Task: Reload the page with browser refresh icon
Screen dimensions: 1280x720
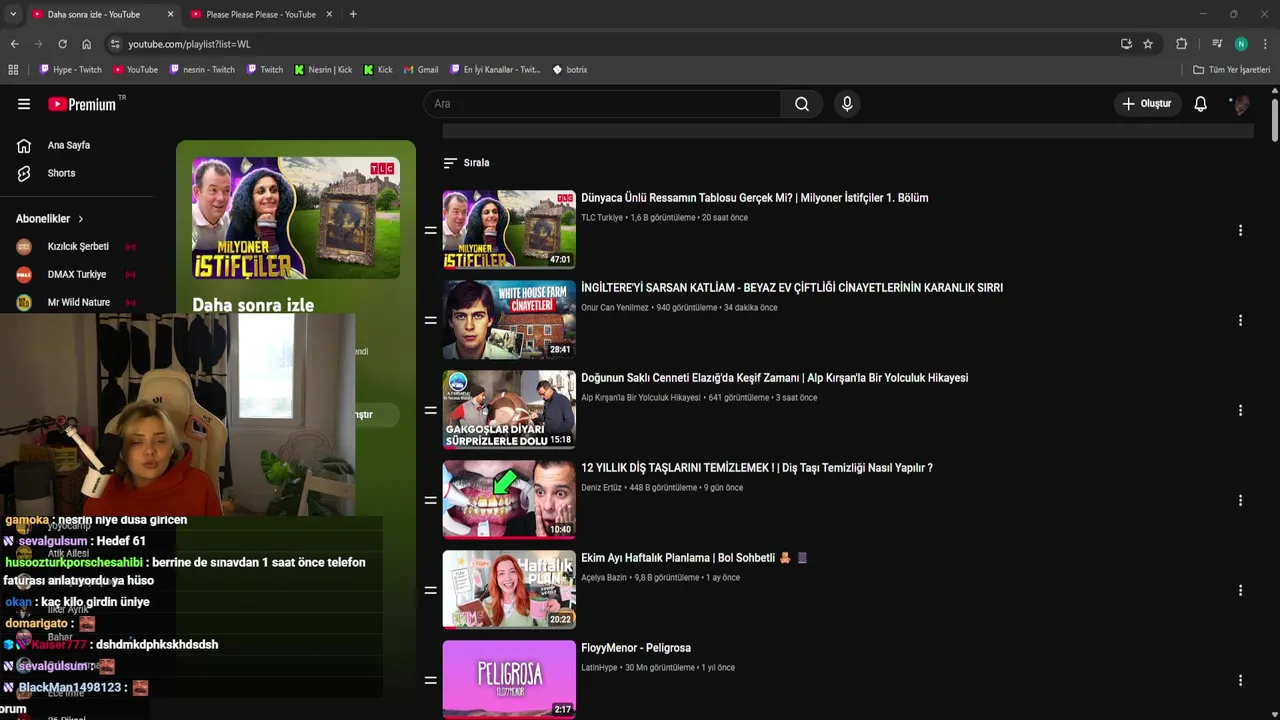Action: [x=62, y=44]
